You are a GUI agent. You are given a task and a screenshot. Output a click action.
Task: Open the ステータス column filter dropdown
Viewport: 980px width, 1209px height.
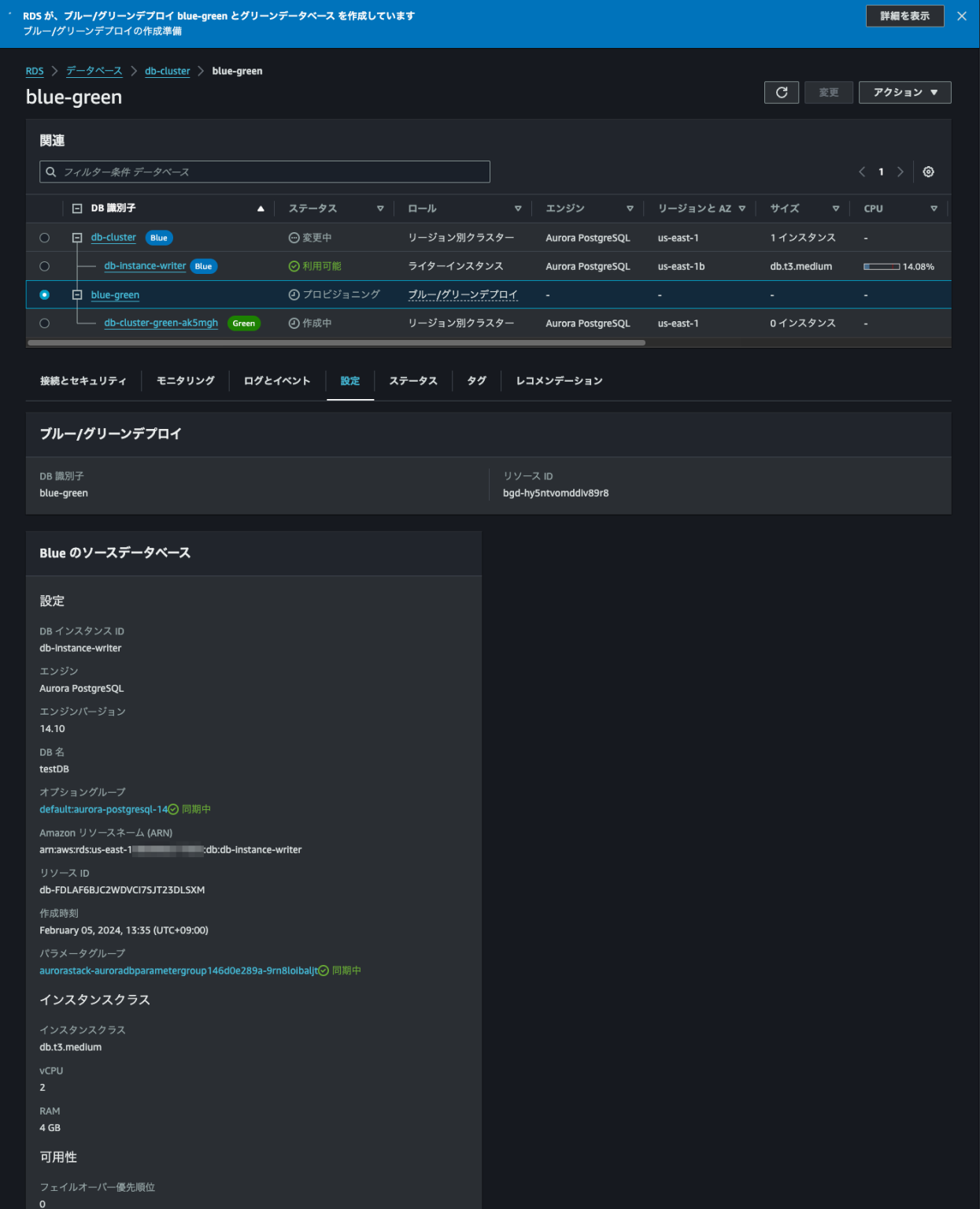click(380, 209)
